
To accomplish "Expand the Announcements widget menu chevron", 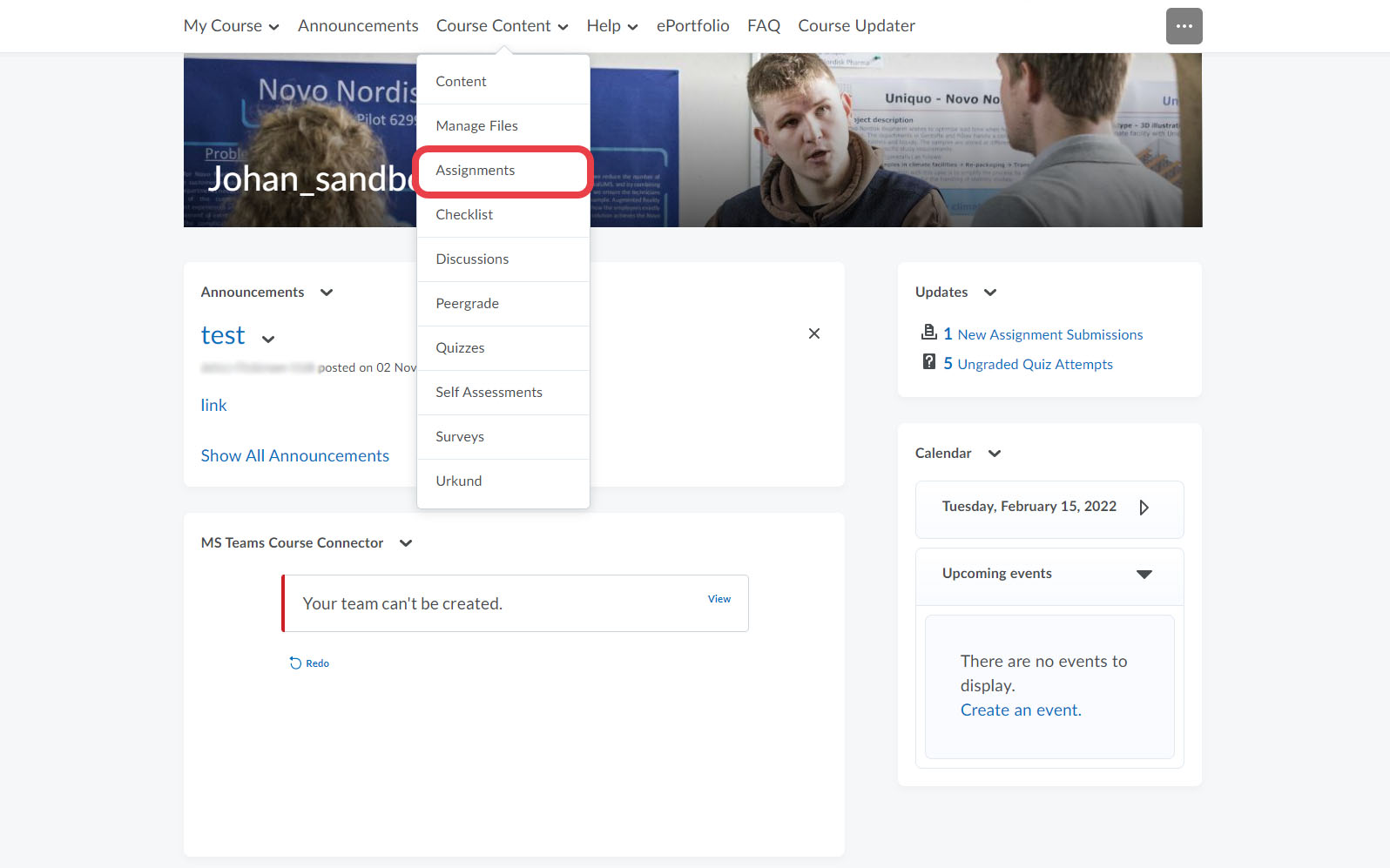I will tap(327, 293).
